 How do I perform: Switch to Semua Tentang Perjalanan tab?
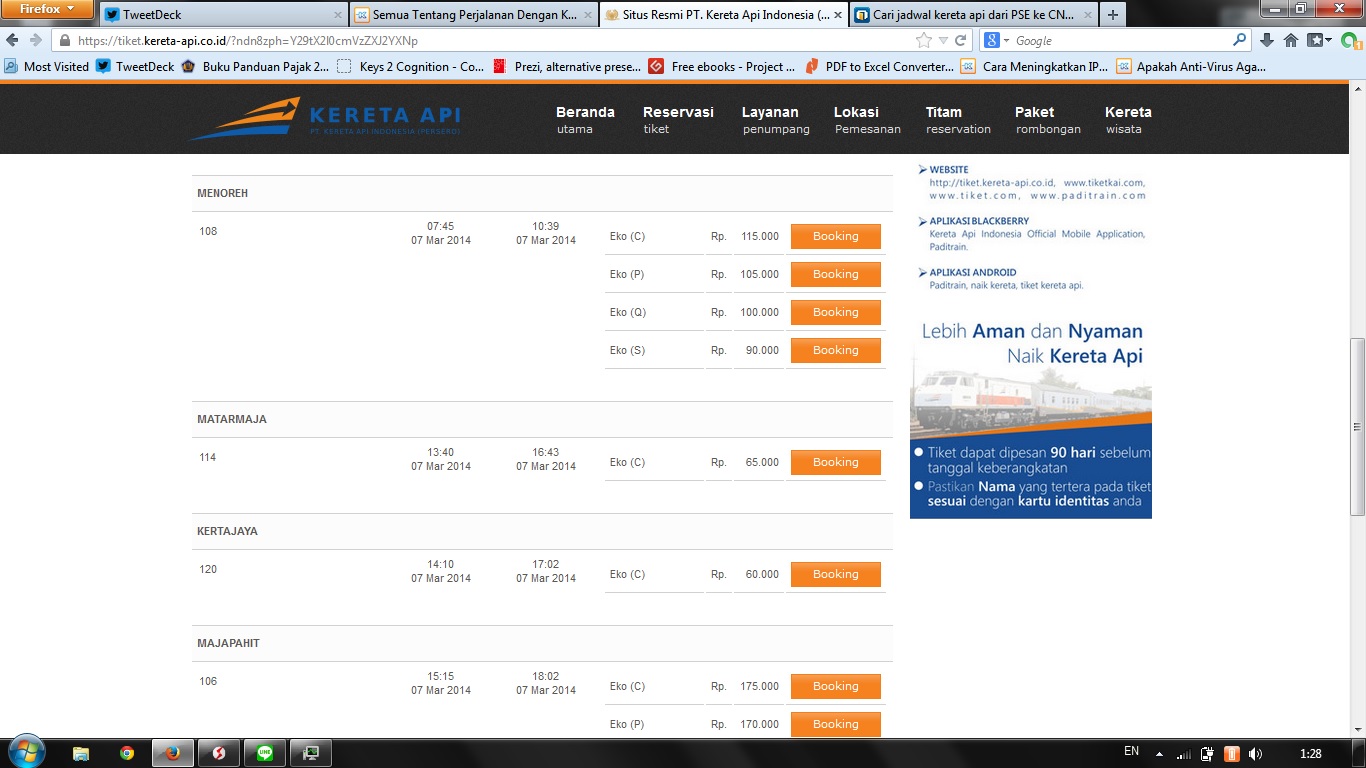point(473,15)
